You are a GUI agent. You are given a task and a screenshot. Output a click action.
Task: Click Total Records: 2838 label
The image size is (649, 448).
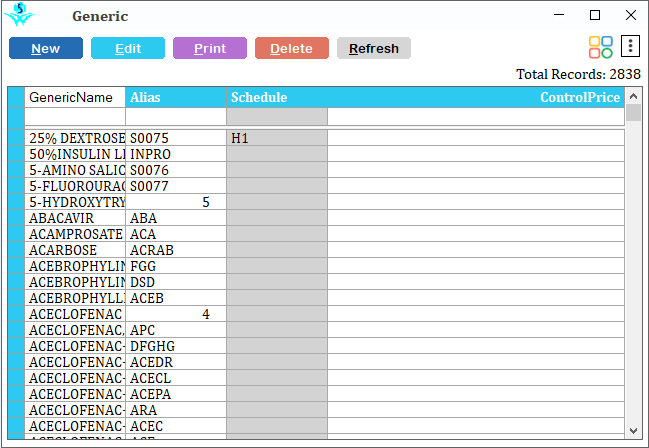(578, 74)
